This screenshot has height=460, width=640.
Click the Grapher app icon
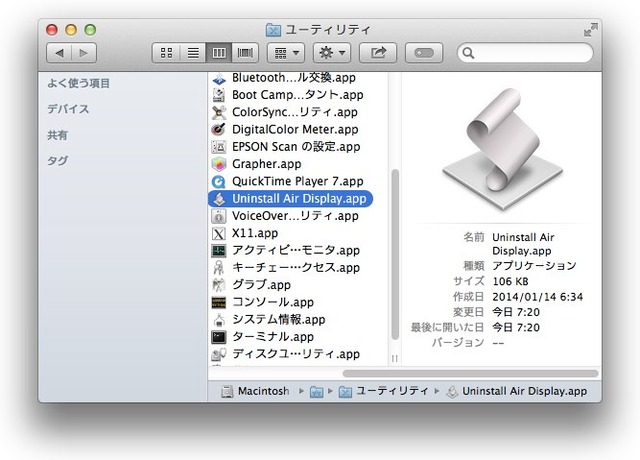pos(219,164)
